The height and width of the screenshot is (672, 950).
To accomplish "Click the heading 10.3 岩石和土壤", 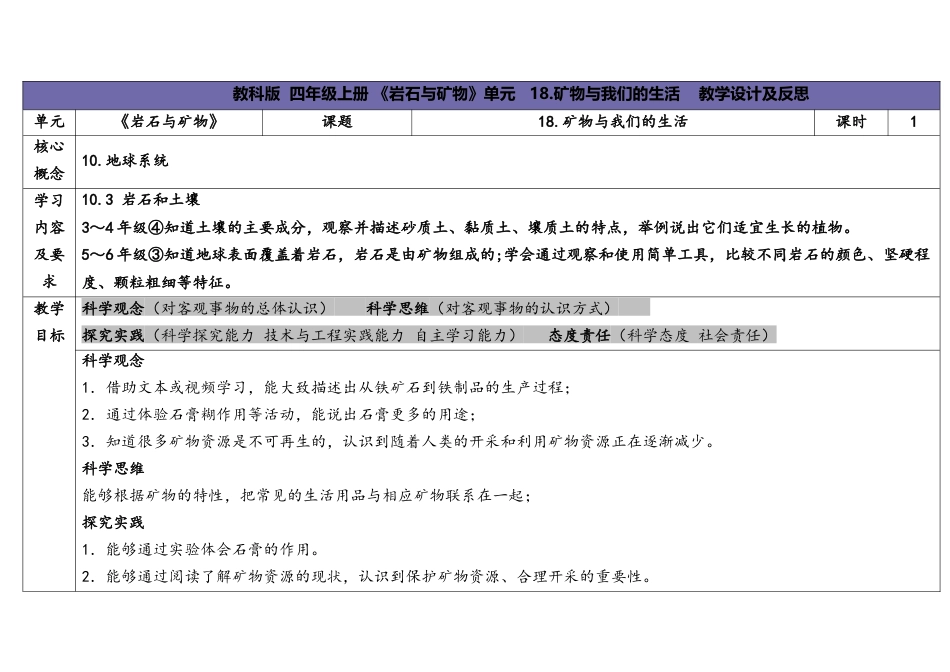I will pyautogui.click(x=141, y=200).
